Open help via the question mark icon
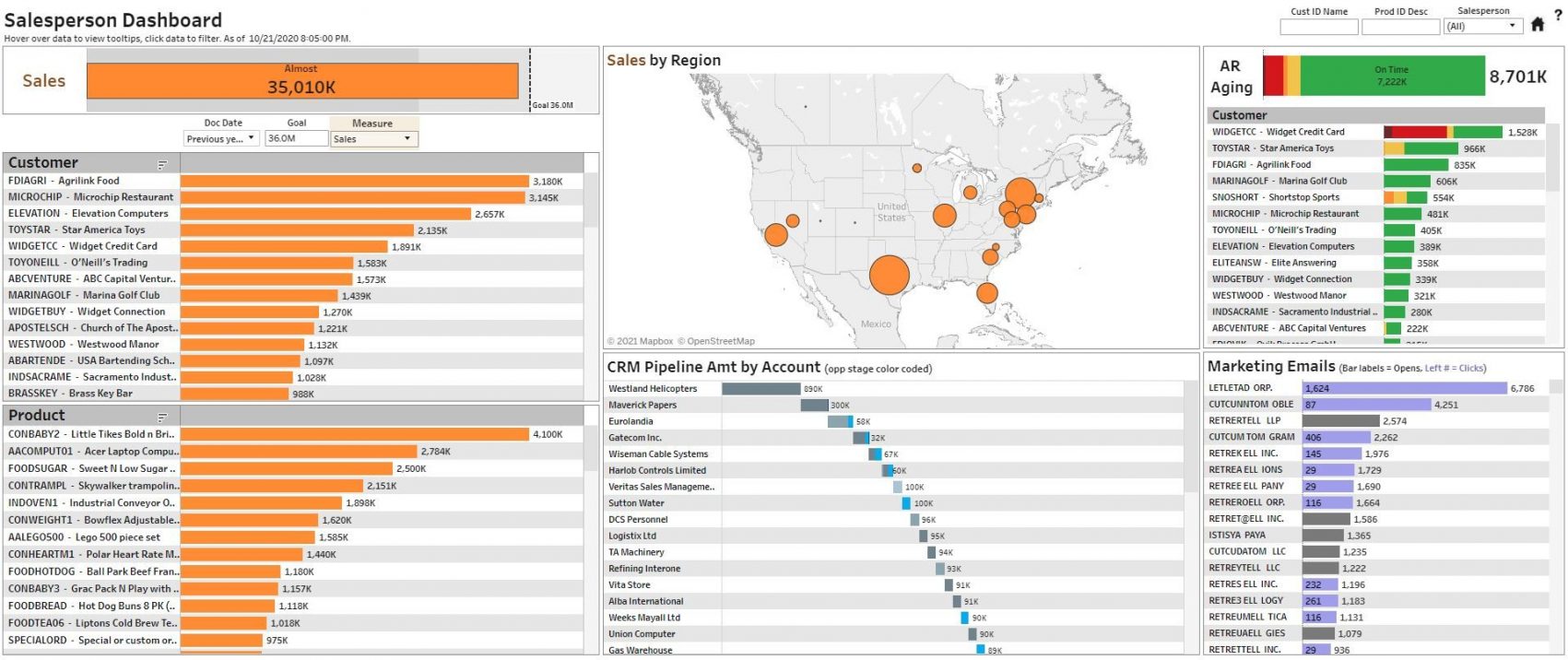This screenshot has width=1568, height=660. [1559, 16]
